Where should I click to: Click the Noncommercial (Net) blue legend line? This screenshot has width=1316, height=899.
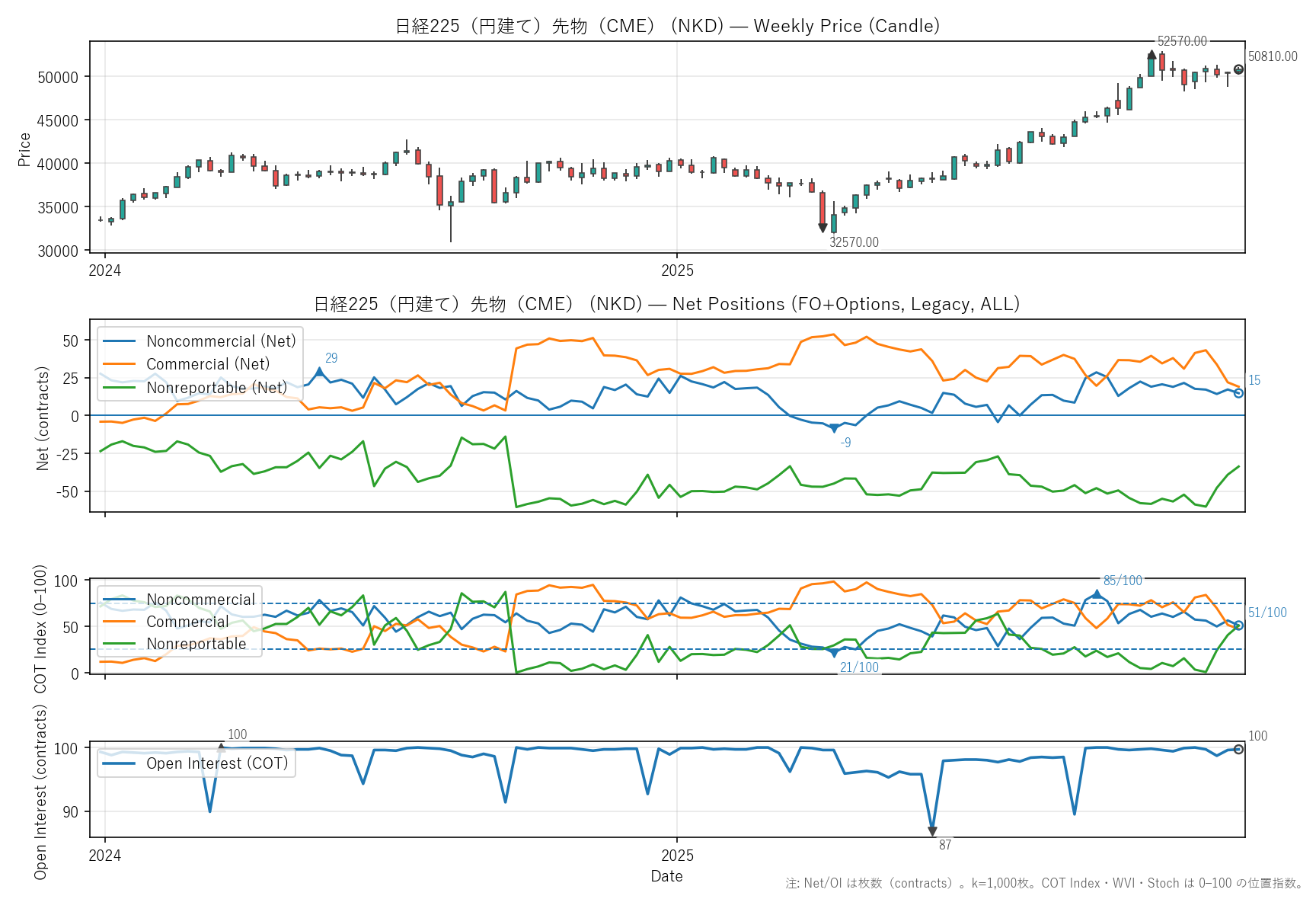[120, 341]
